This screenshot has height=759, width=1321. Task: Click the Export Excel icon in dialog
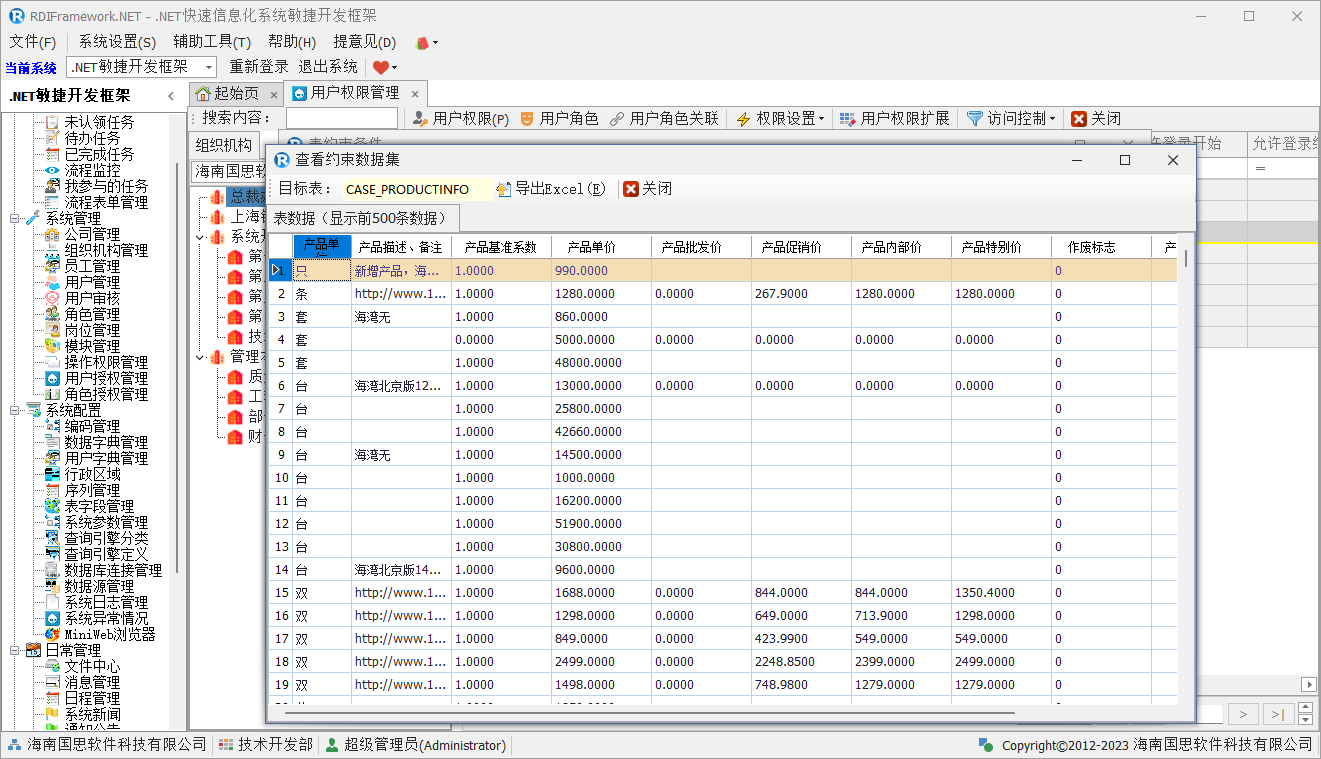coord(504,189)
